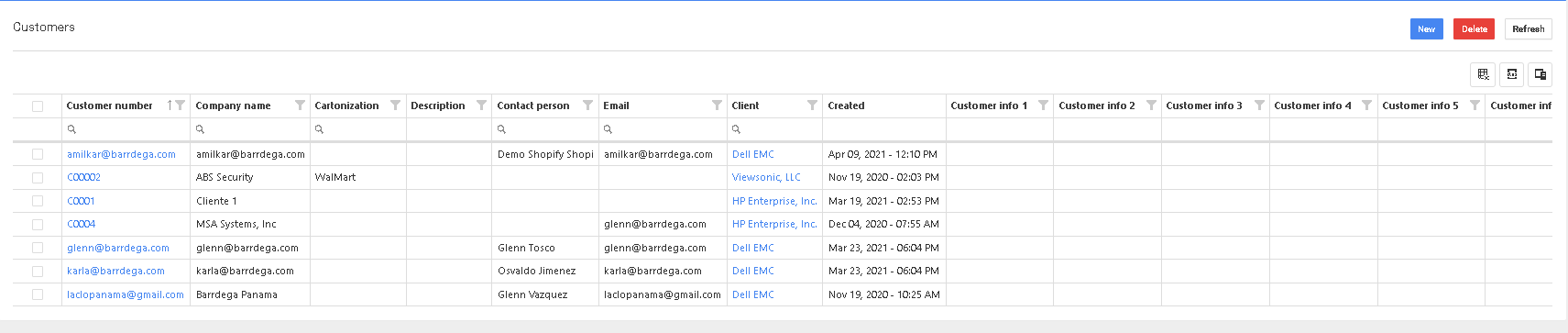Open filter for Email column

tap(717, 105)
